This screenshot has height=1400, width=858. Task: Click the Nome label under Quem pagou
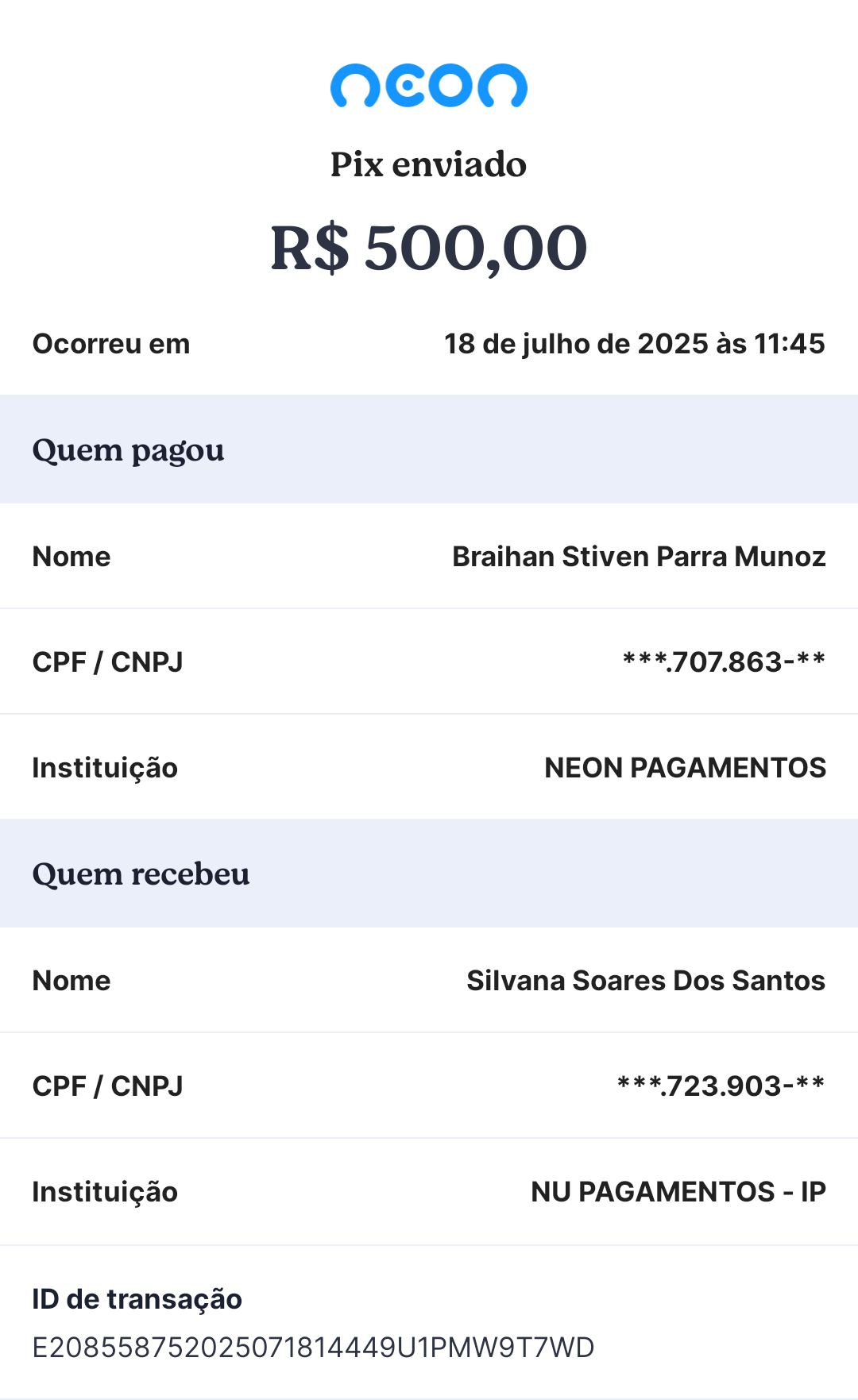tap(71, 557)
